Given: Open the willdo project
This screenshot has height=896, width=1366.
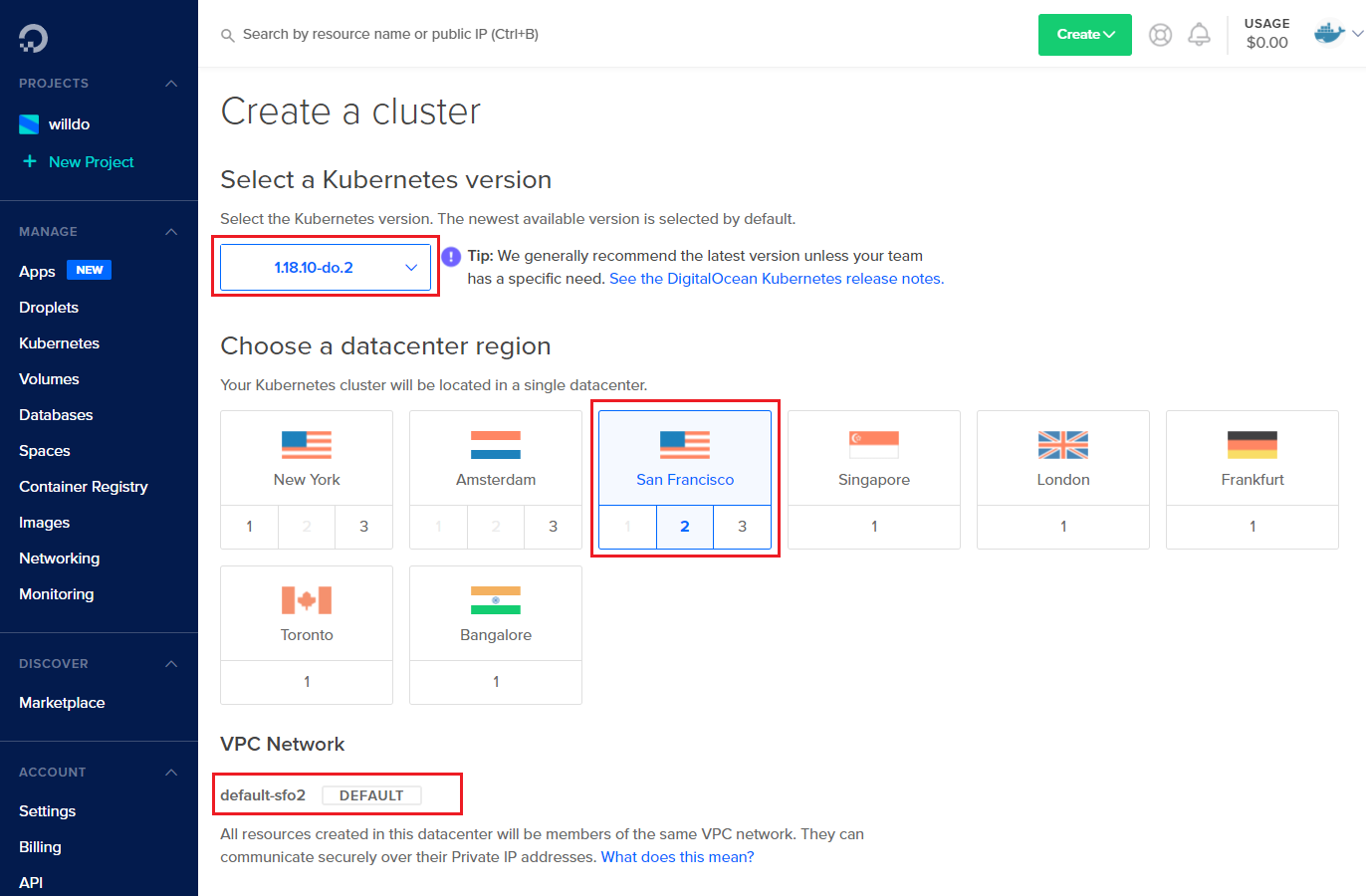Looking at the screenshot, I should 69,124.
